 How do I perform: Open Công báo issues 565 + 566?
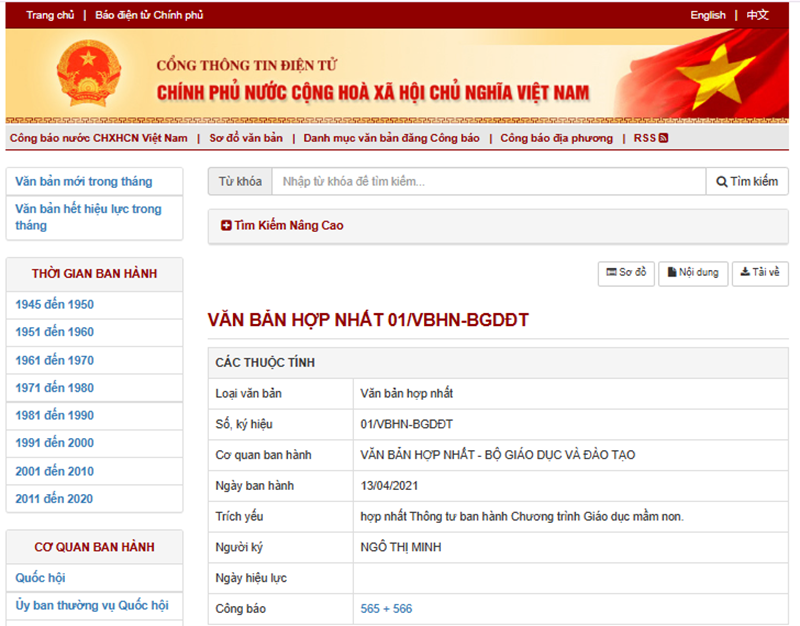385,607
